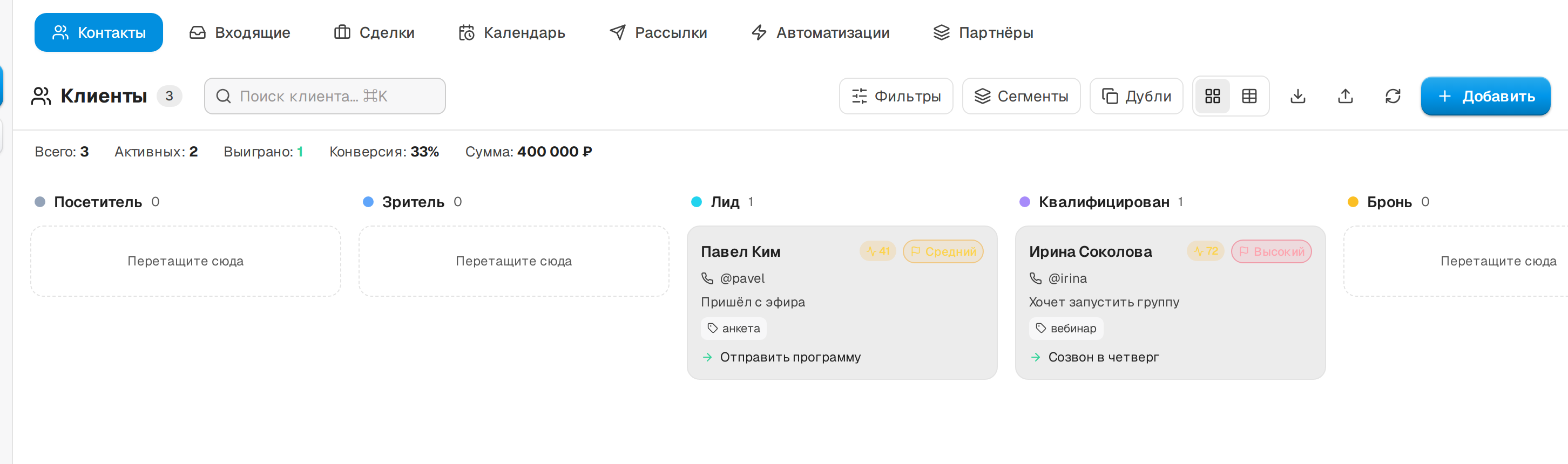1568x464 pixels.
Task: Refresh the clients list
Action: [x=1393, y=96]
